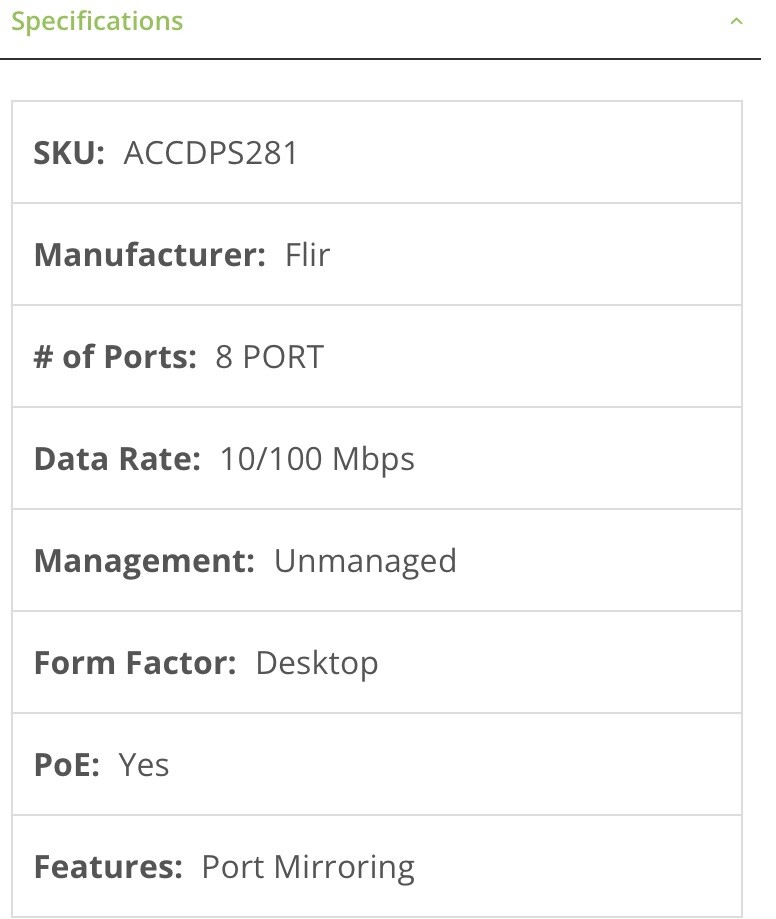Click the Features label

pos(108,867)
